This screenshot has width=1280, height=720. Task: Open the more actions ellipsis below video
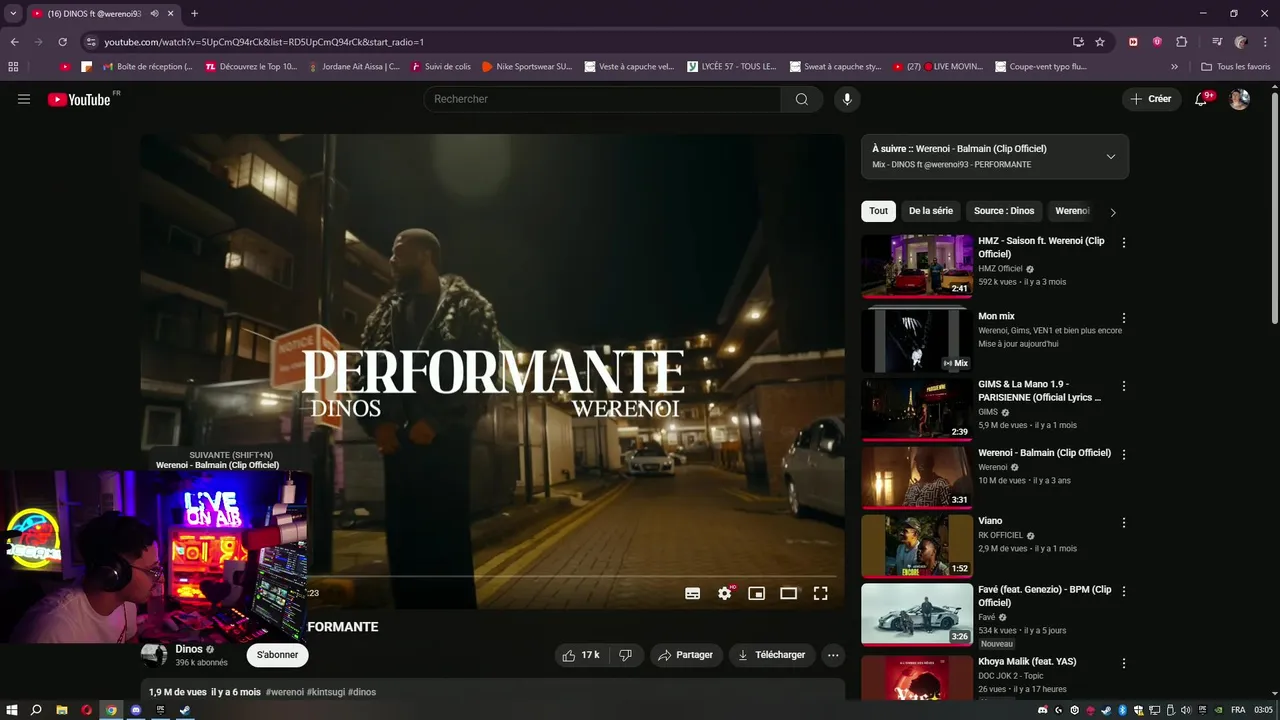(833, 655)
